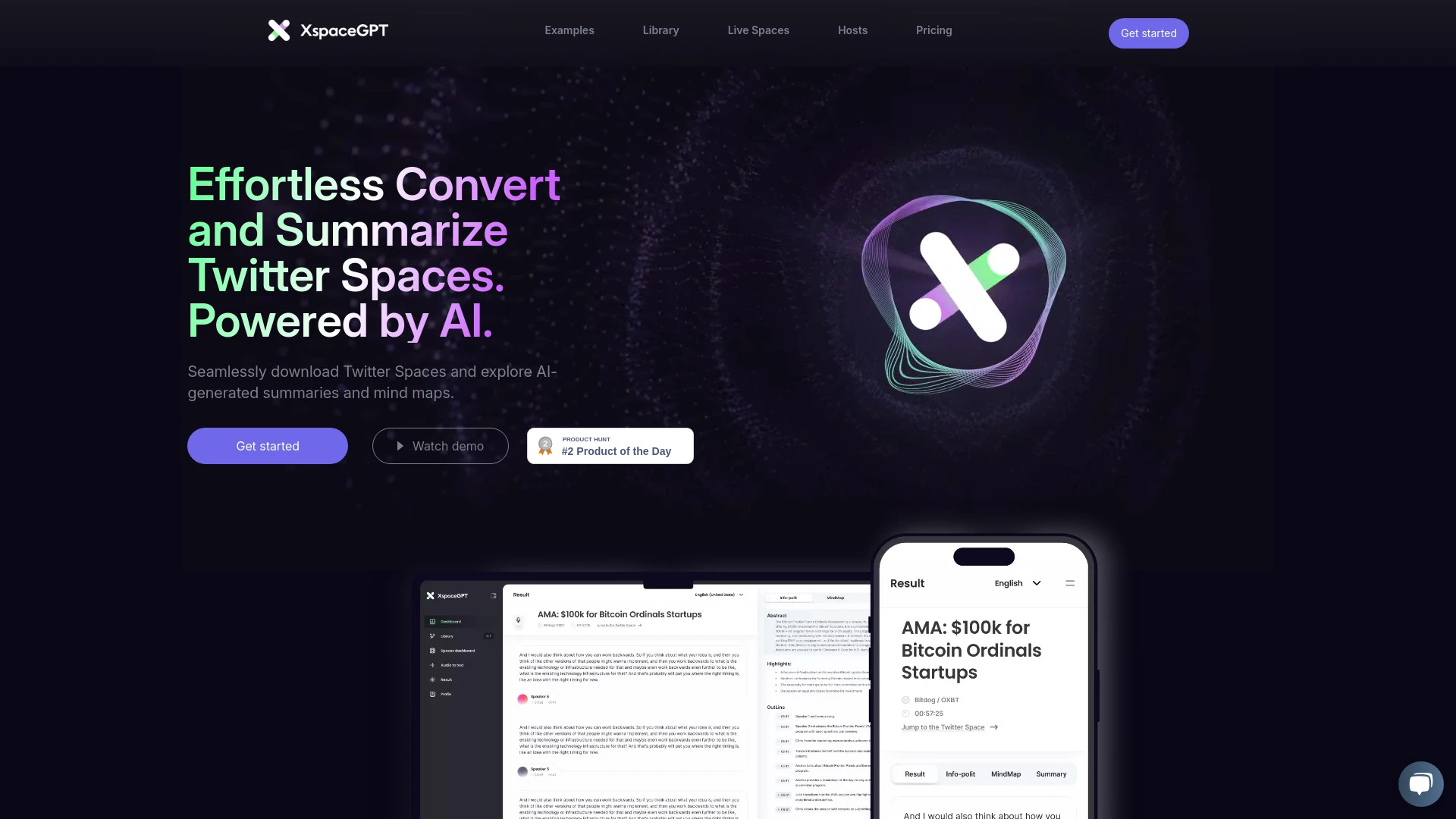The width and height of the screenshot is (1456, 819).
Task: Click the #2 Product of the Day link
Action: 610,446
